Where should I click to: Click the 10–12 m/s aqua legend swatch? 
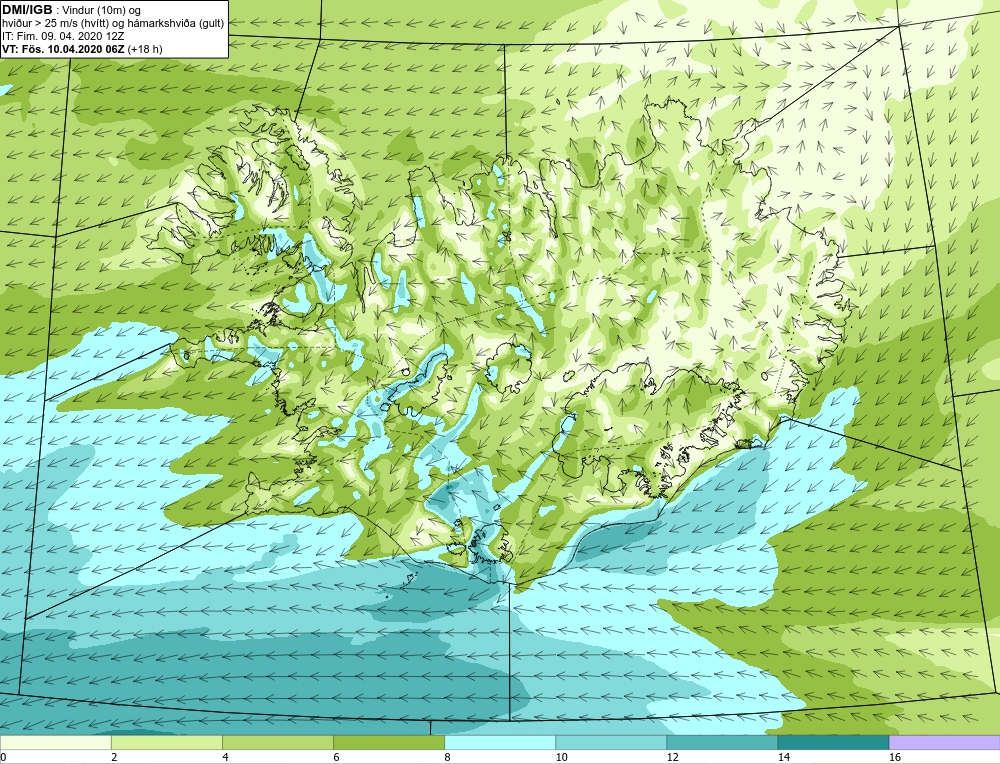point(611,742)
